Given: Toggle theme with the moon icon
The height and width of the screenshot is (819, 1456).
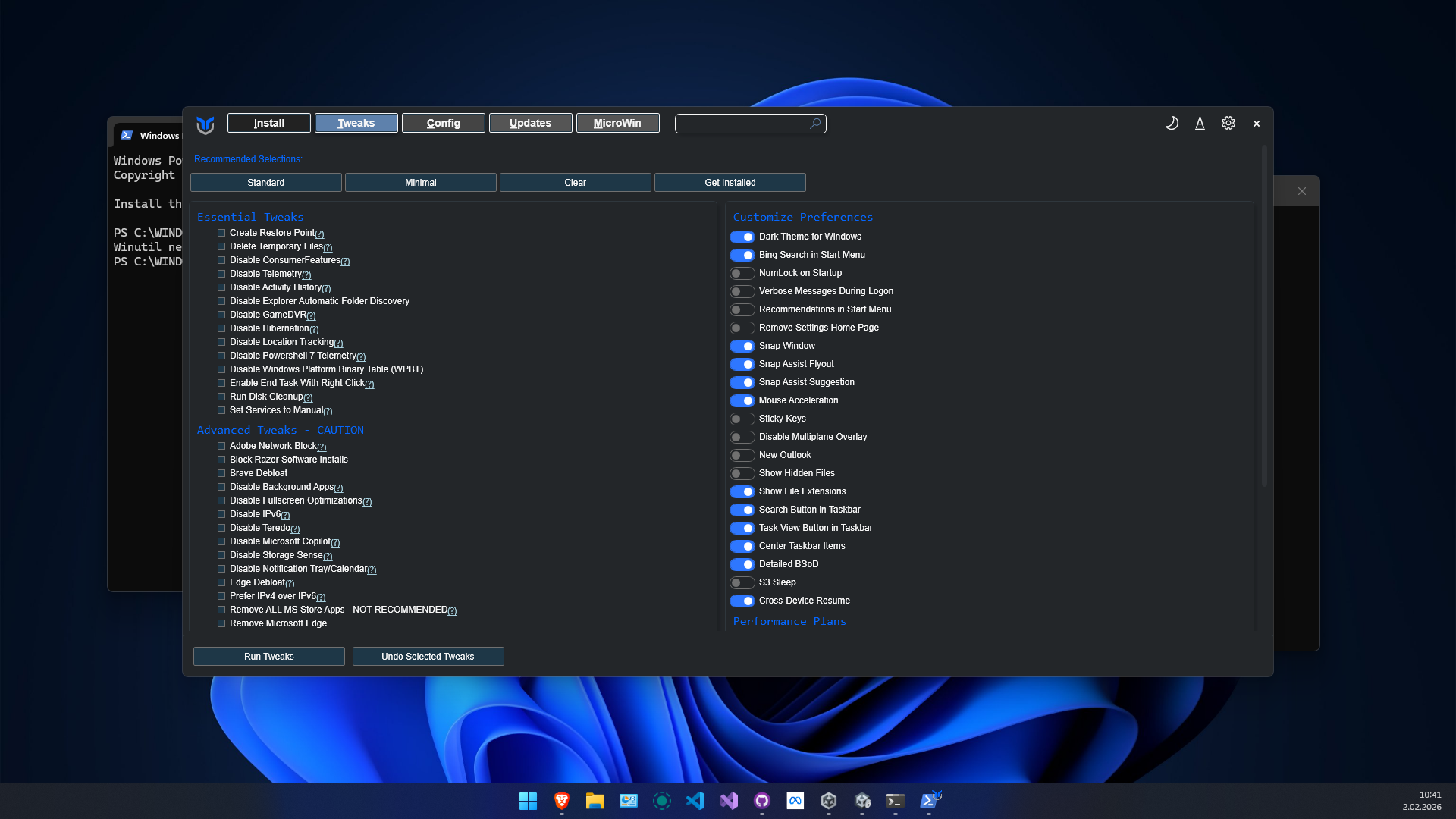Looking at the screenshot, I should tap(1172, 123).
